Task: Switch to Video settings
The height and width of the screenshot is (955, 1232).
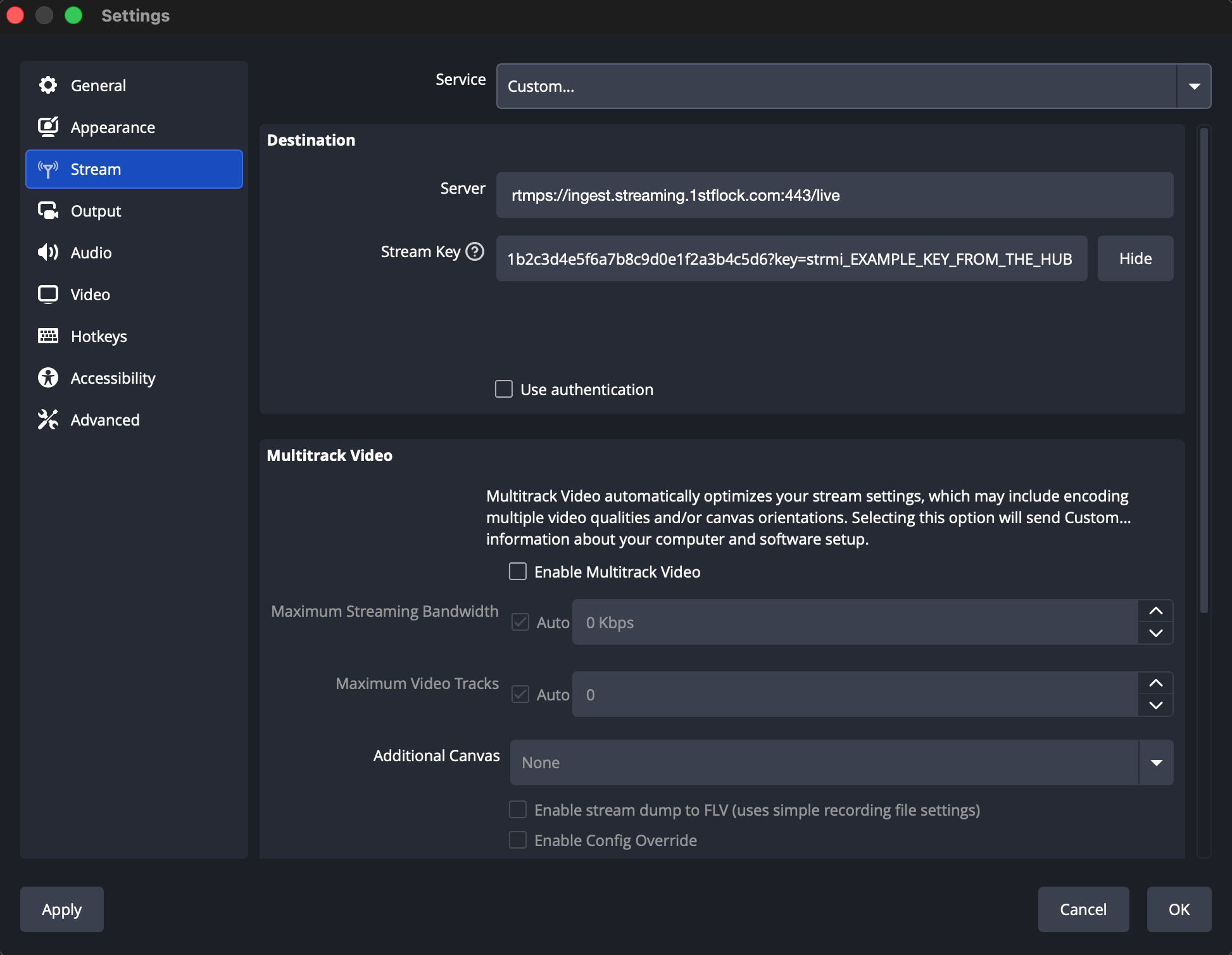Action: pyautogui.click(x=134, y=294)
